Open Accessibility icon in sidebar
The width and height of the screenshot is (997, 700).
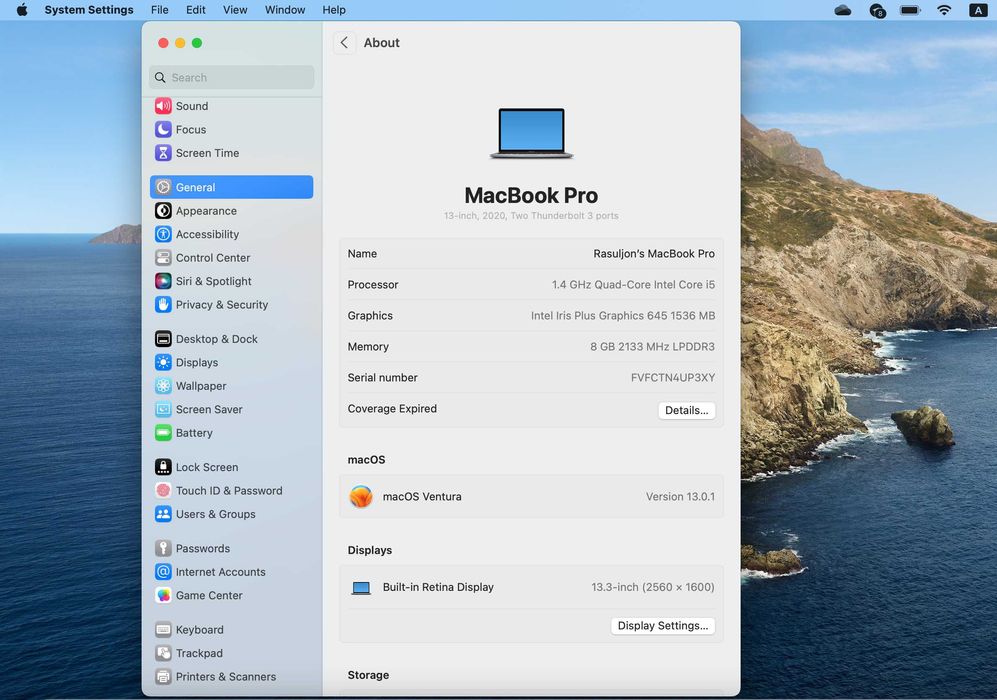(x=163, y=234)
